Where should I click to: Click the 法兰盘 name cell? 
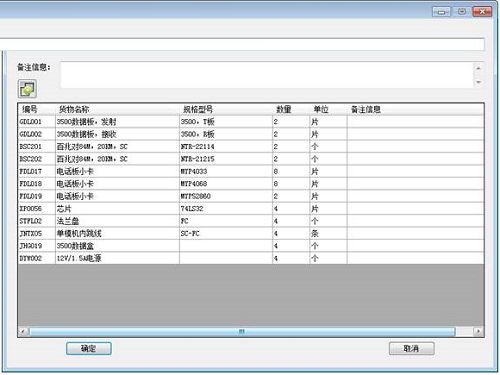tap(117, 221)
